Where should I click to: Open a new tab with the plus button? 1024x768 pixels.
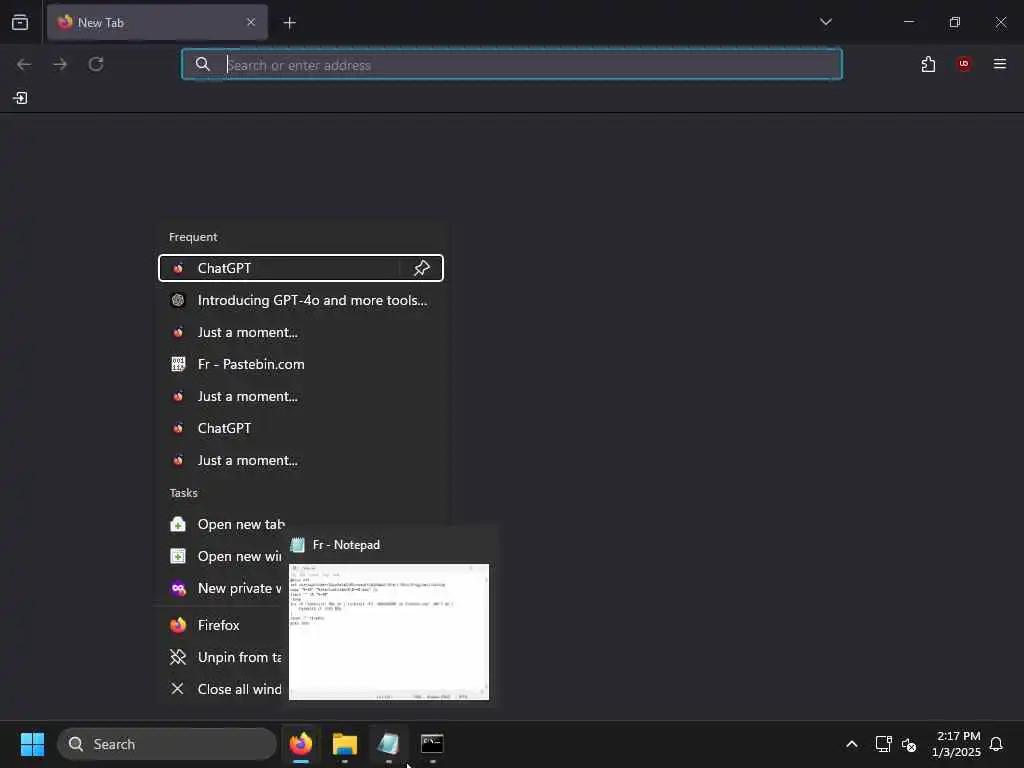click(x=289, y=23)
